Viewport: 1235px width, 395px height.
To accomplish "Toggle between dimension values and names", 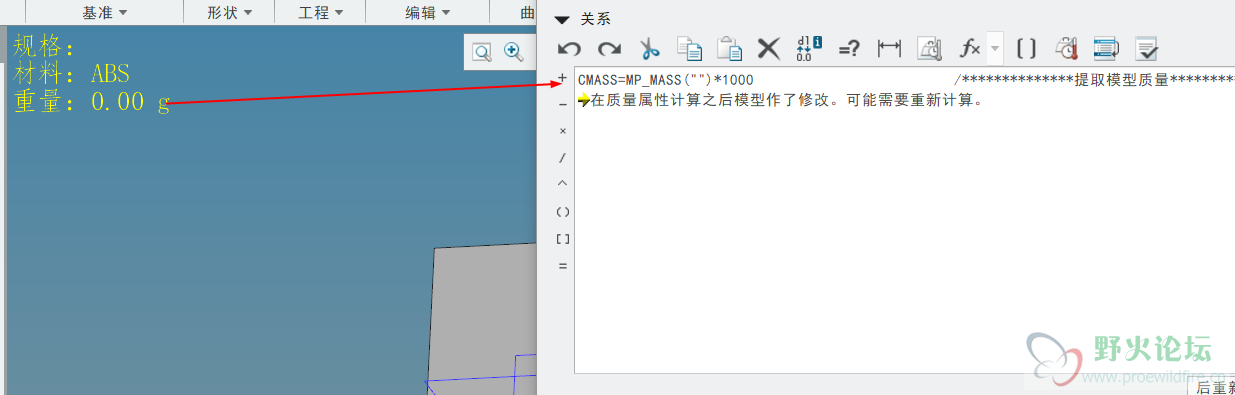I will 809,48.
